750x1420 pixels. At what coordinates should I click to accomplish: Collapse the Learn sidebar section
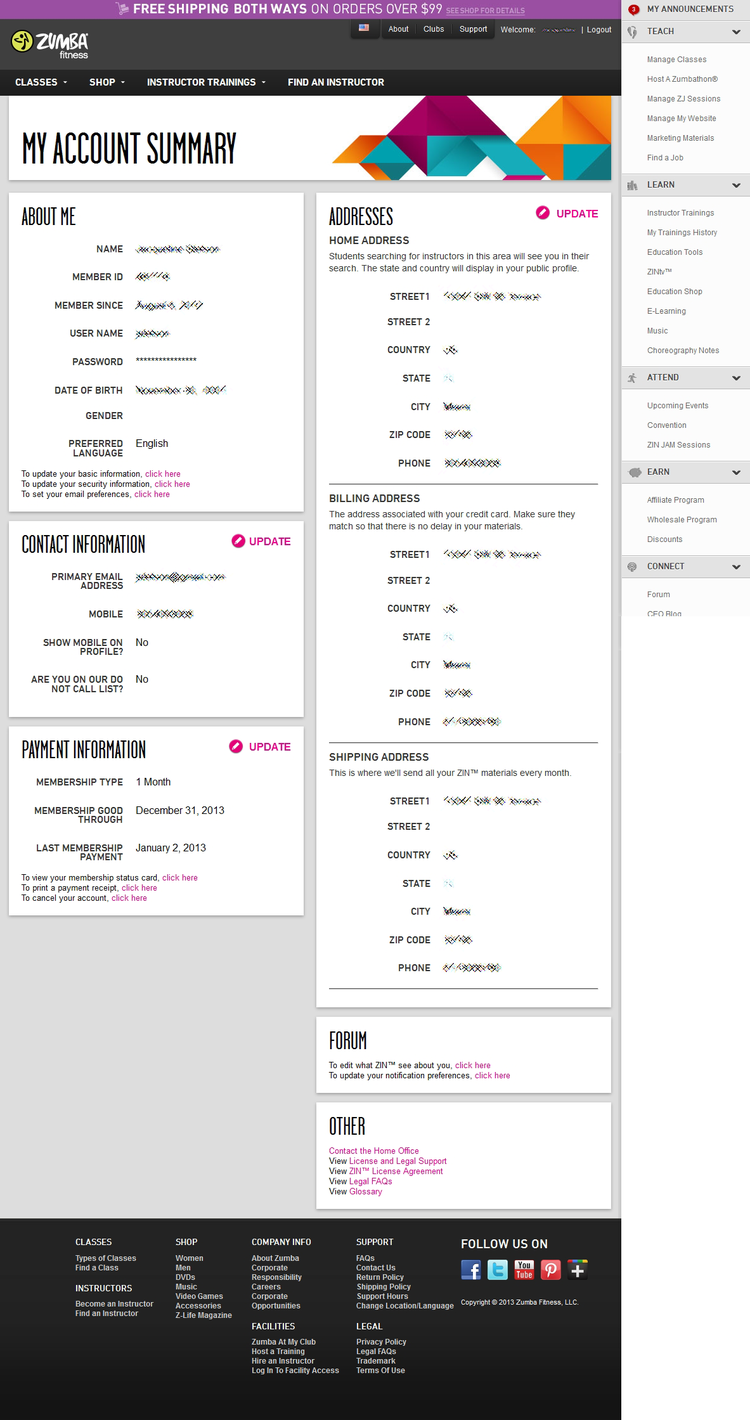736,185
